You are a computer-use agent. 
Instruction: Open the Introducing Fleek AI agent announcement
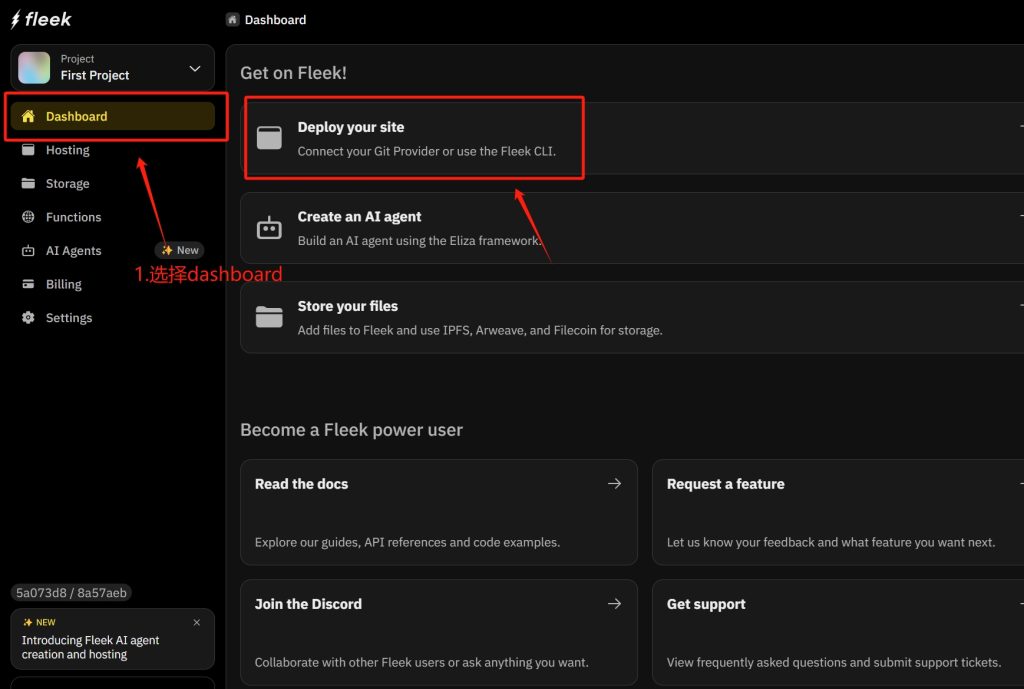point(112,639)
